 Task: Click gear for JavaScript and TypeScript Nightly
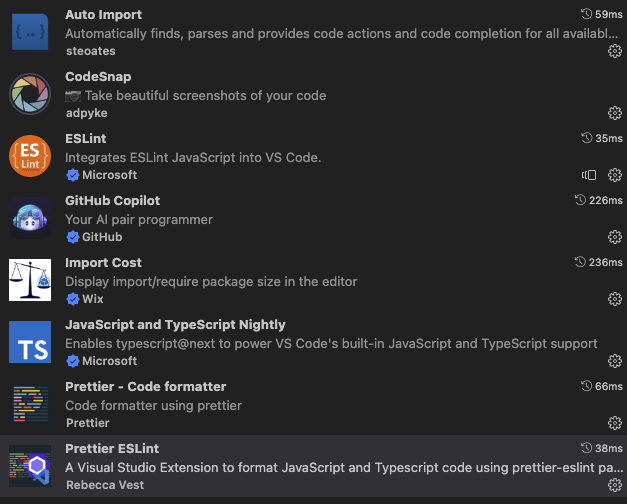coord(615,361)
